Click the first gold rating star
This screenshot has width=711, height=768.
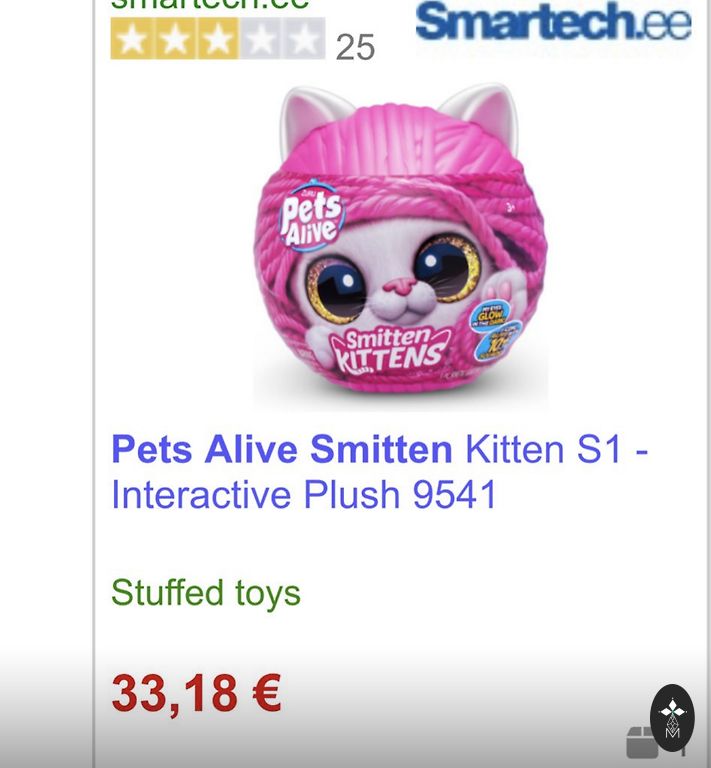tap(131, 40)
